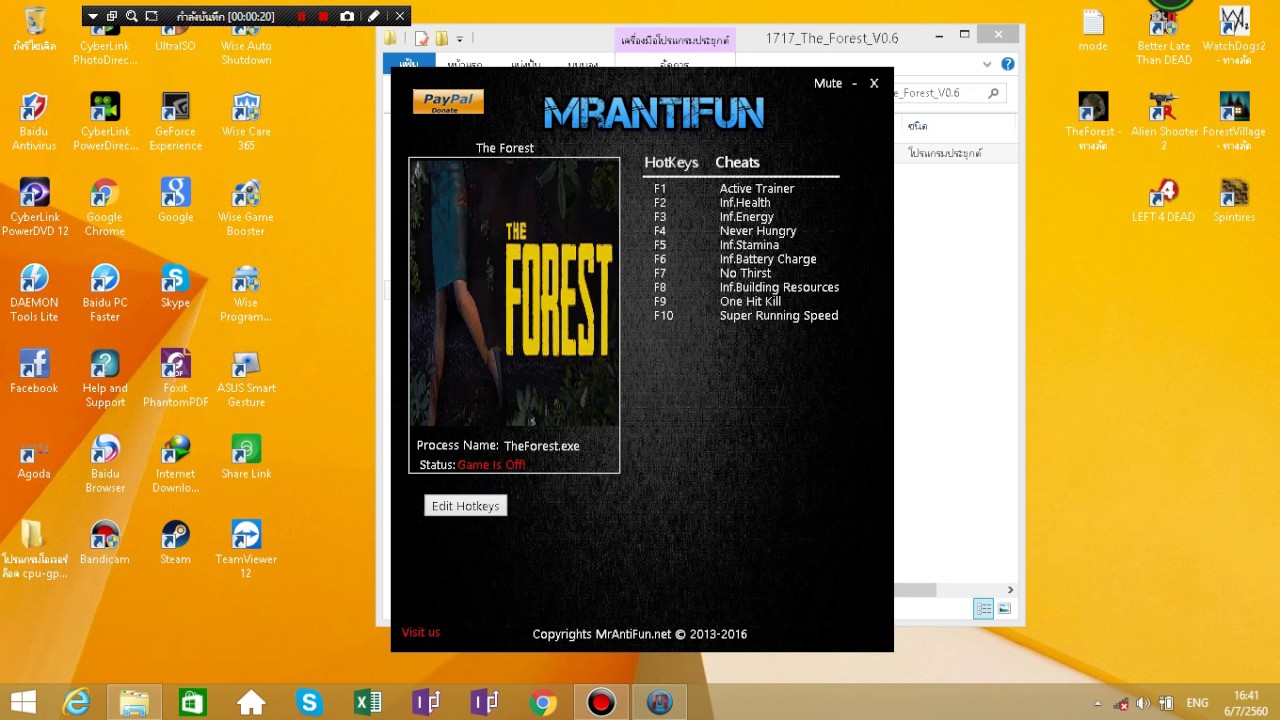Follow the Visit us link
Screen dimensions: 1280x720
pyautogui.click(x=421, y=632)
